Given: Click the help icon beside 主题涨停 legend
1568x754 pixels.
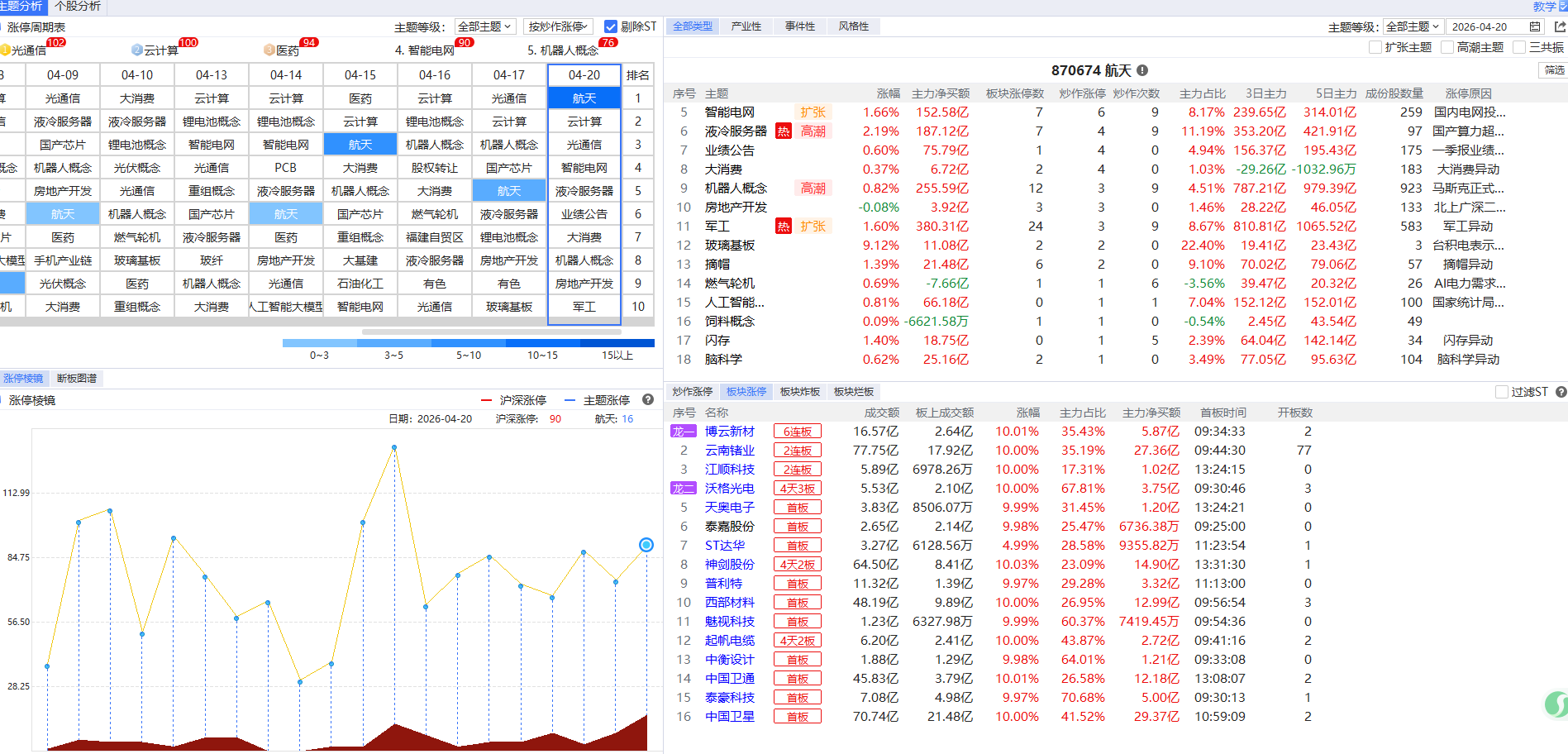Looking at the screenshot, I should (x=648, y=400).
